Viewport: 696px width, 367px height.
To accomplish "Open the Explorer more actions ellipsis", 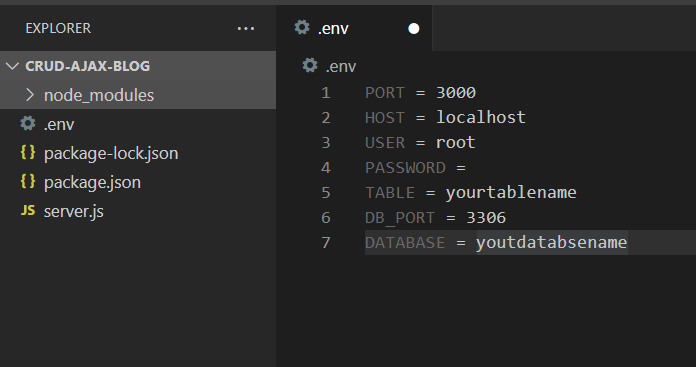I will [246, 29].
